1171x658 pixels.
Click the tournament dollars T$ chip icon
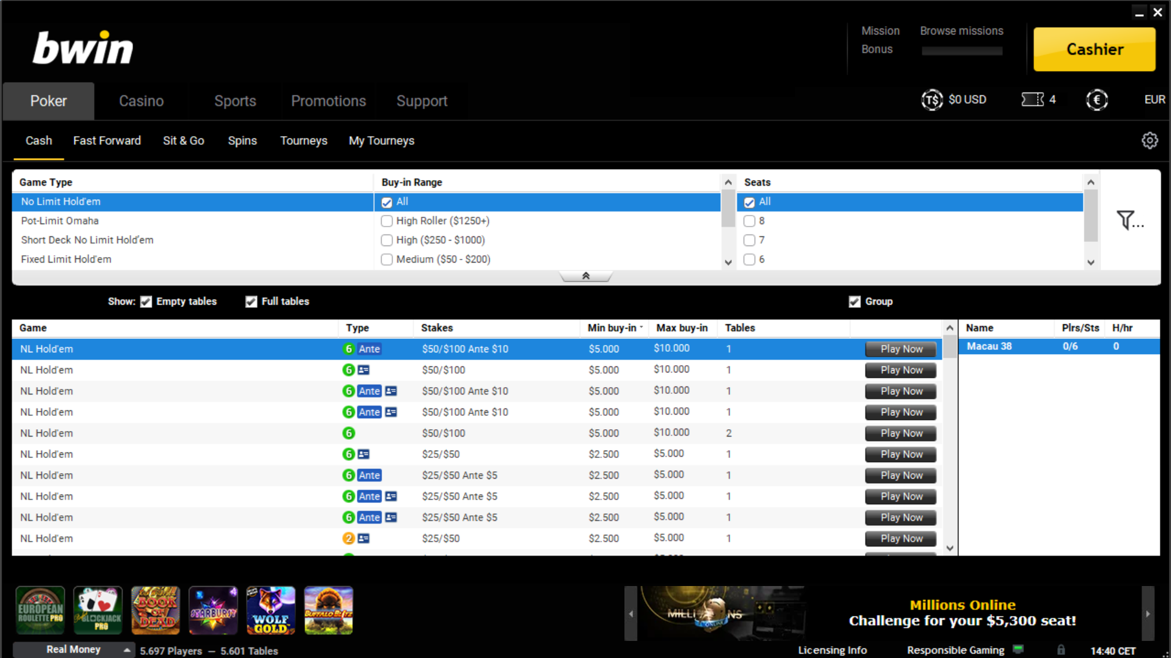point(931,100)
